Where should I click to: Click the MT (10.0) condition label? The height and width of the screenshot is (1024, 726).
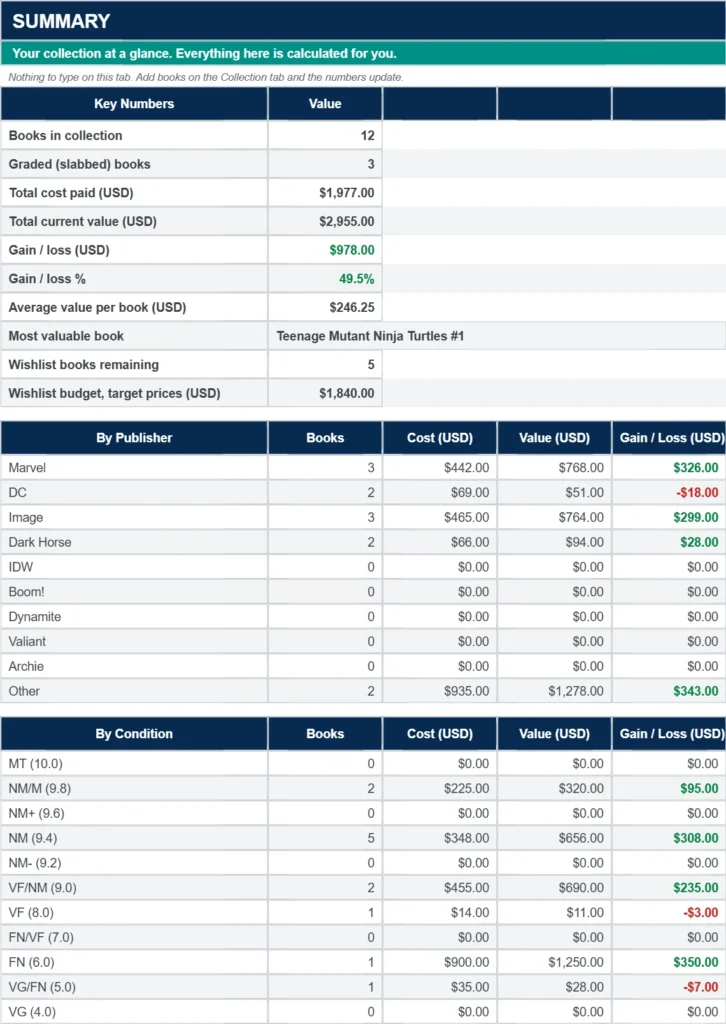pos(36,763)
